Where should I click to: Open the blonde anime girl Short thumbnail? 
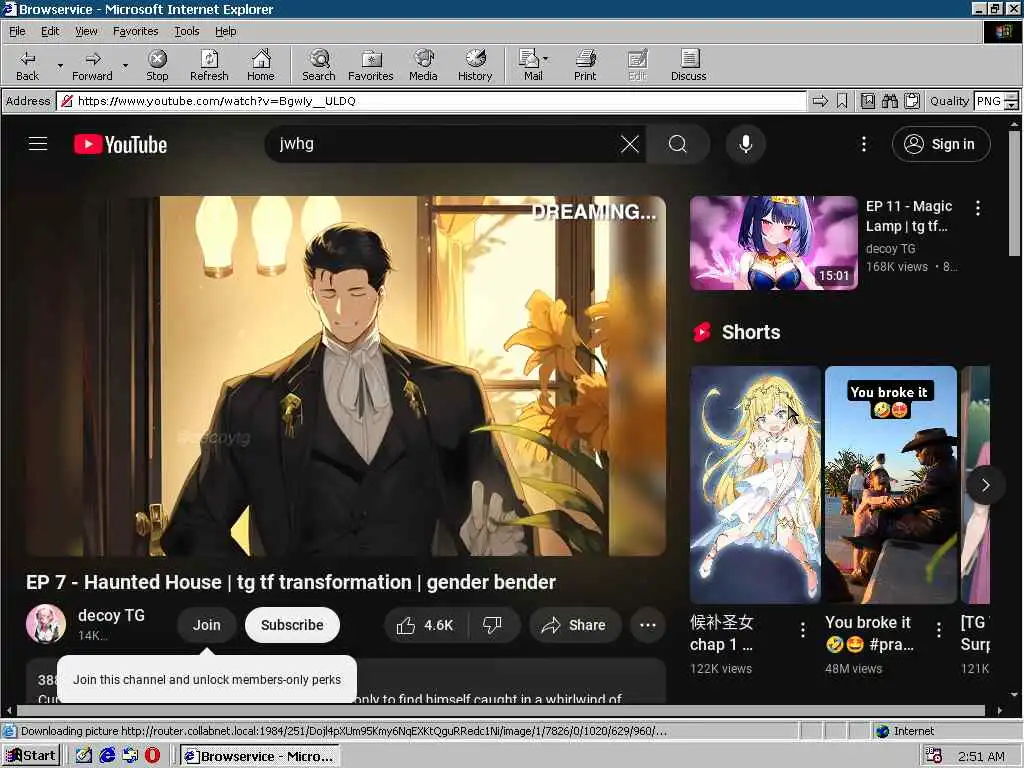click(756, 485)
